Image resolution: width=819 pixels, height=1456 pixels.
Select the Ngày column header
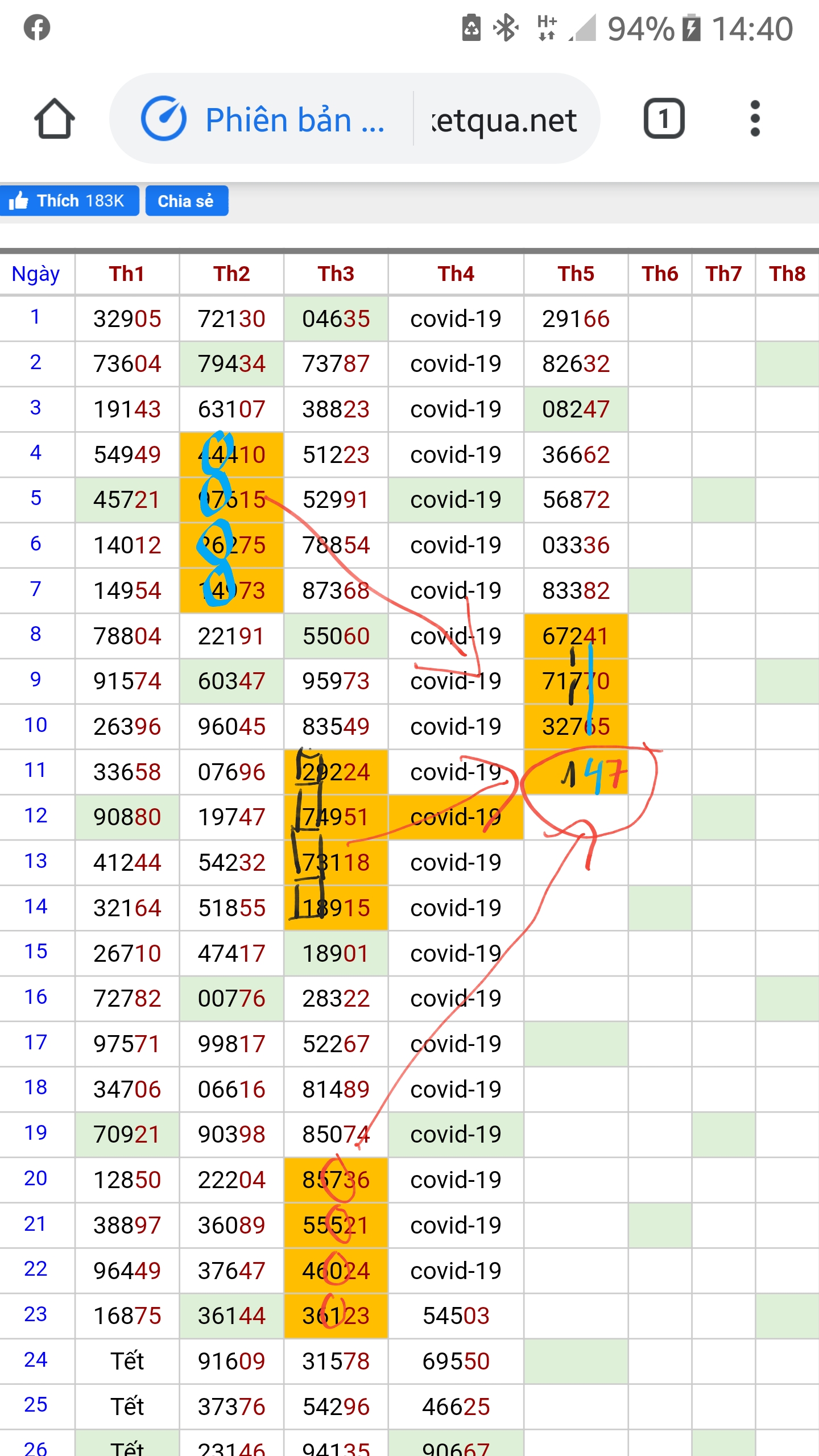pyautogui.click(x=36, y=274)
